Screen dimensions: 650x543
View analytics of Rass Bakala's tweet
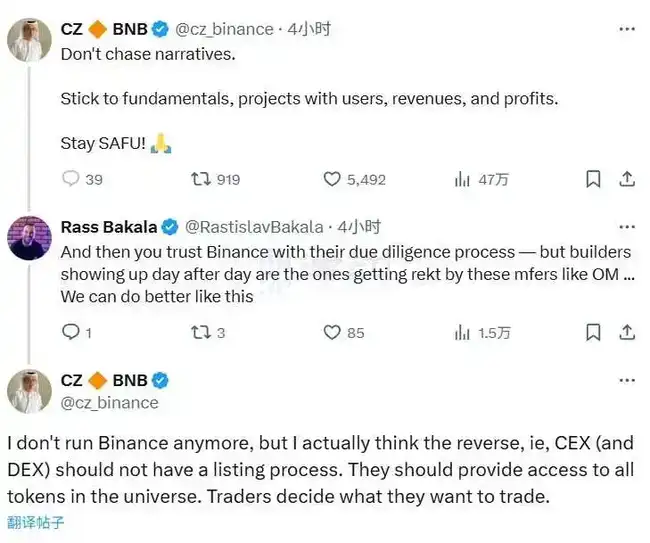(462, 332)
